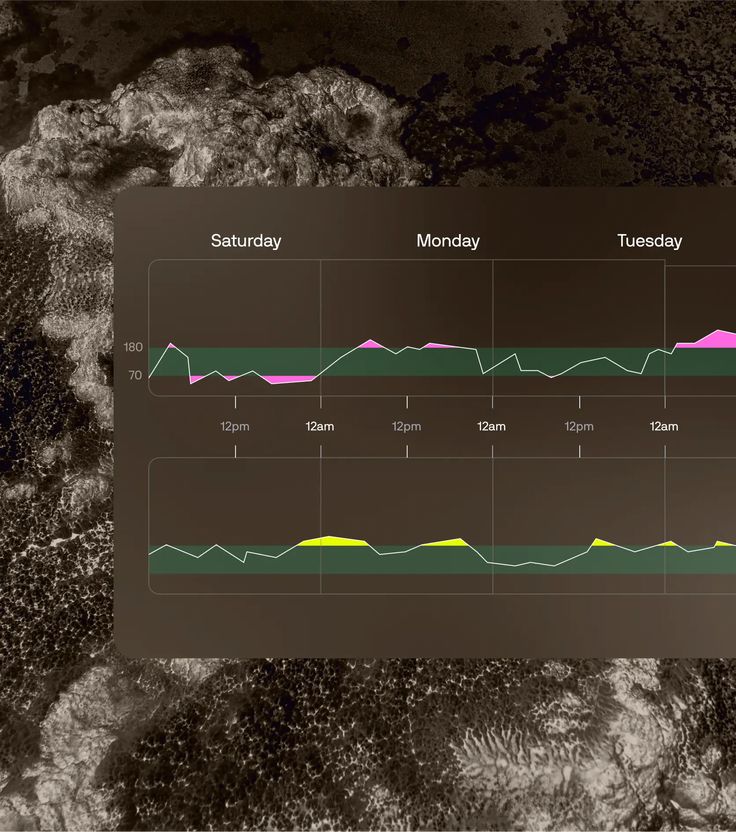736x832 pixels.
Task: Click the yellow peak before second midnight line
Action: coord(448,542)
